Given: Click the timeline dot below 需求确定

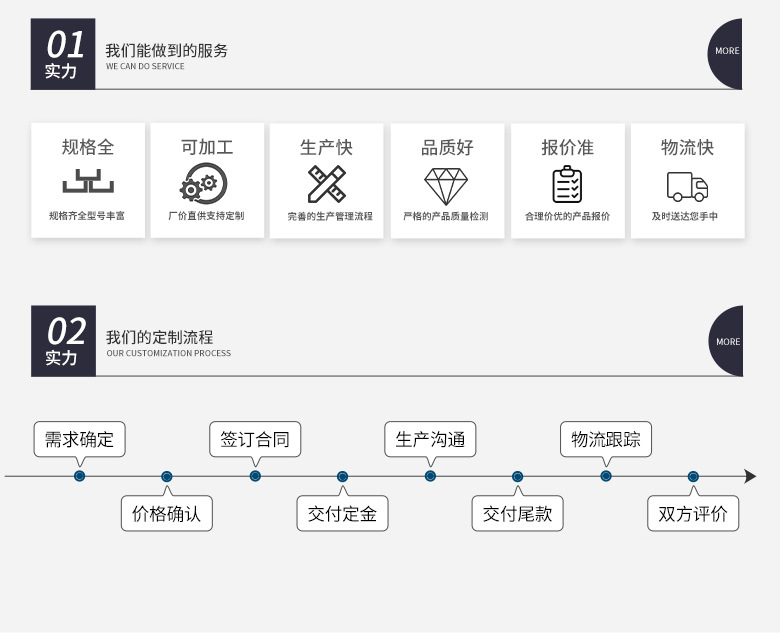Looking at the screenshot, I should point(80,476).
